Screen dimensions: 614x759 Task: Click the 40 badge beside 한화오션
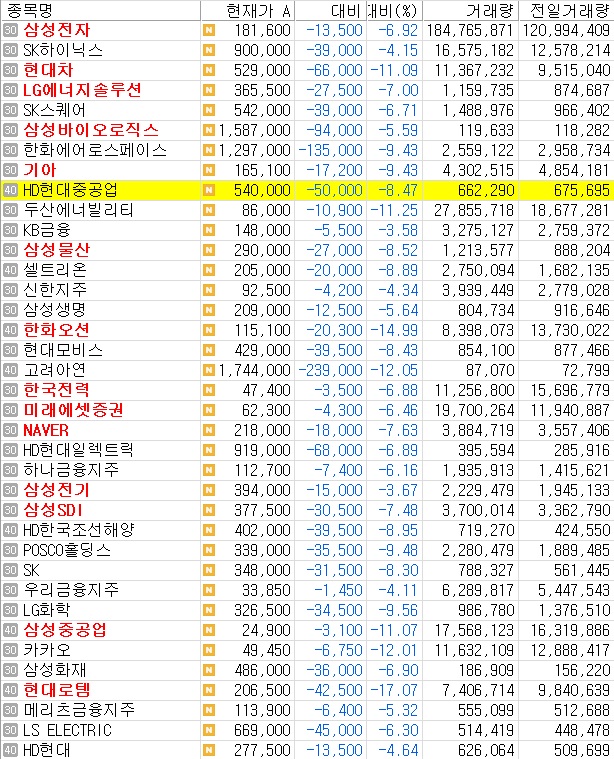10,330
